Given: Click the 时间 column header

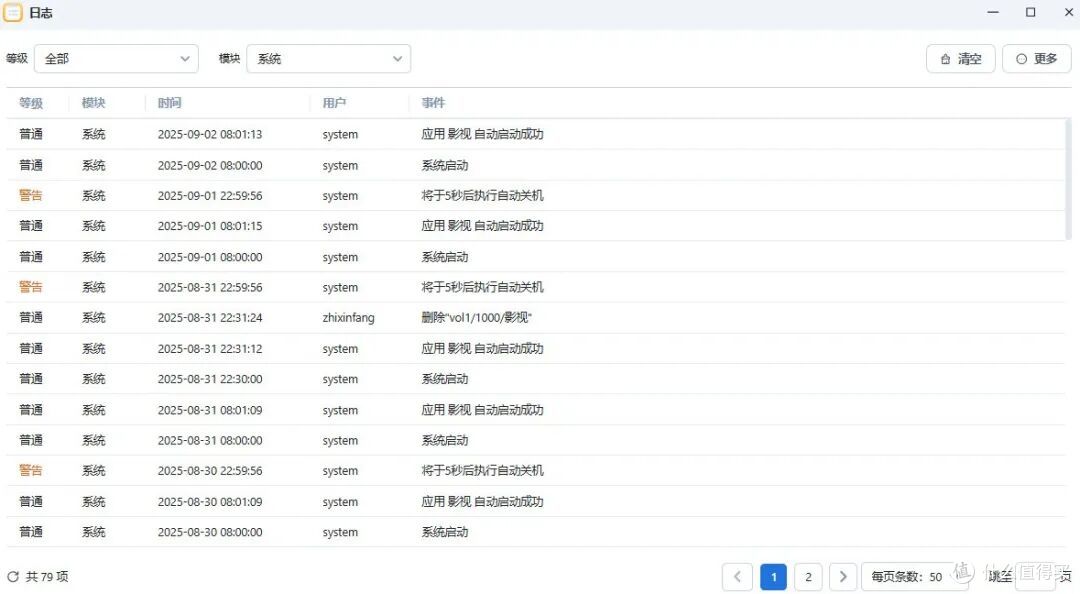Looking at the screenshot, I should click(169, 103).
